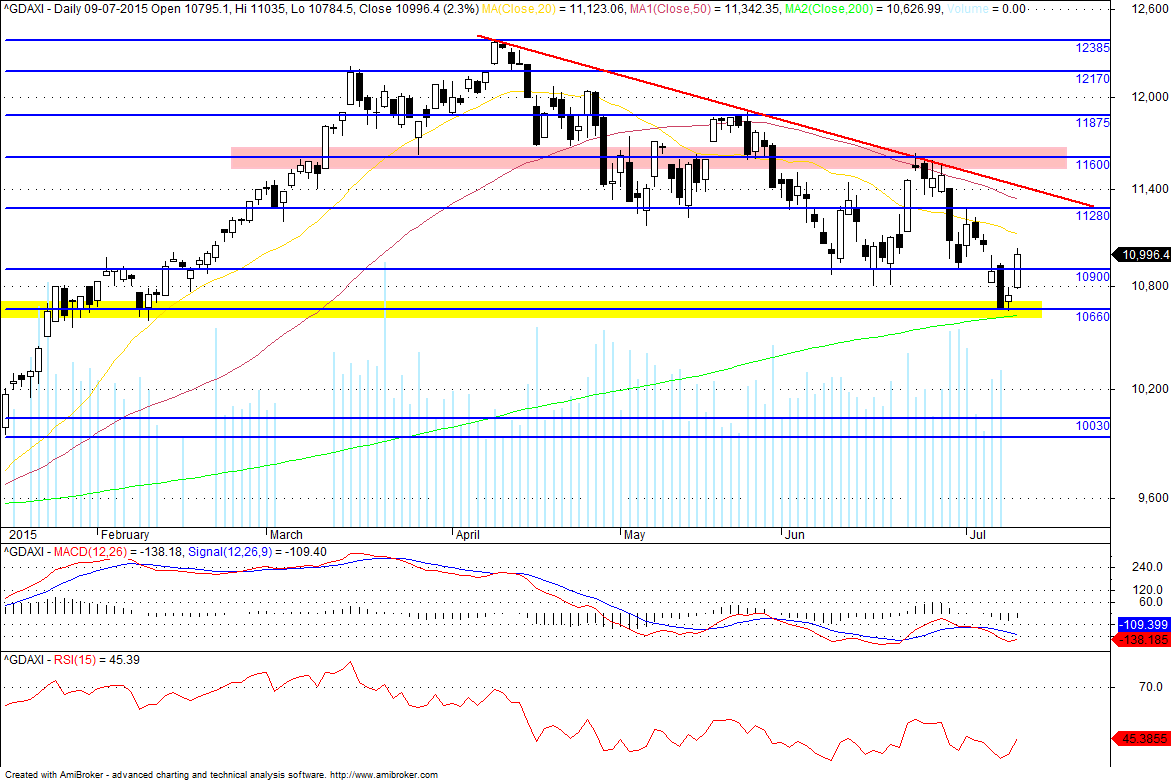1171x781 pixels.
Task: Open the amibroker.com link in footer
Action: pyautogui.click(x=384, y=775)
